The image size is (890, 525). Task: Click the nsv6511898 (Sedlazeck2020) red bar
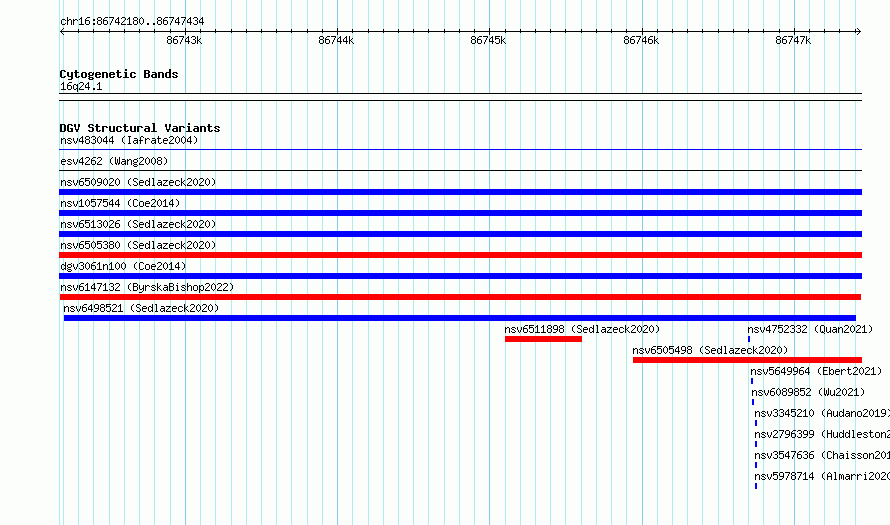coord(543,339)
